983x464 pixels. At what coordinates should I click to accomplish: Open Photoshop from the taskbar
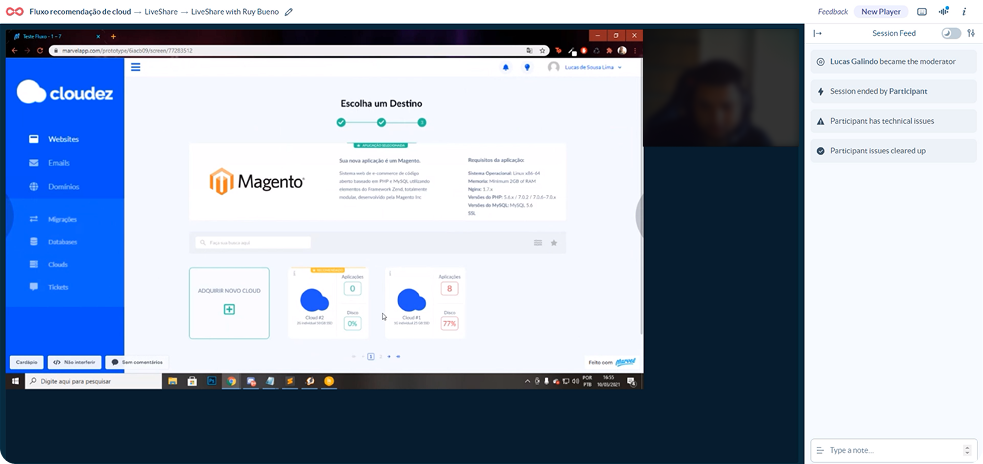212,381
